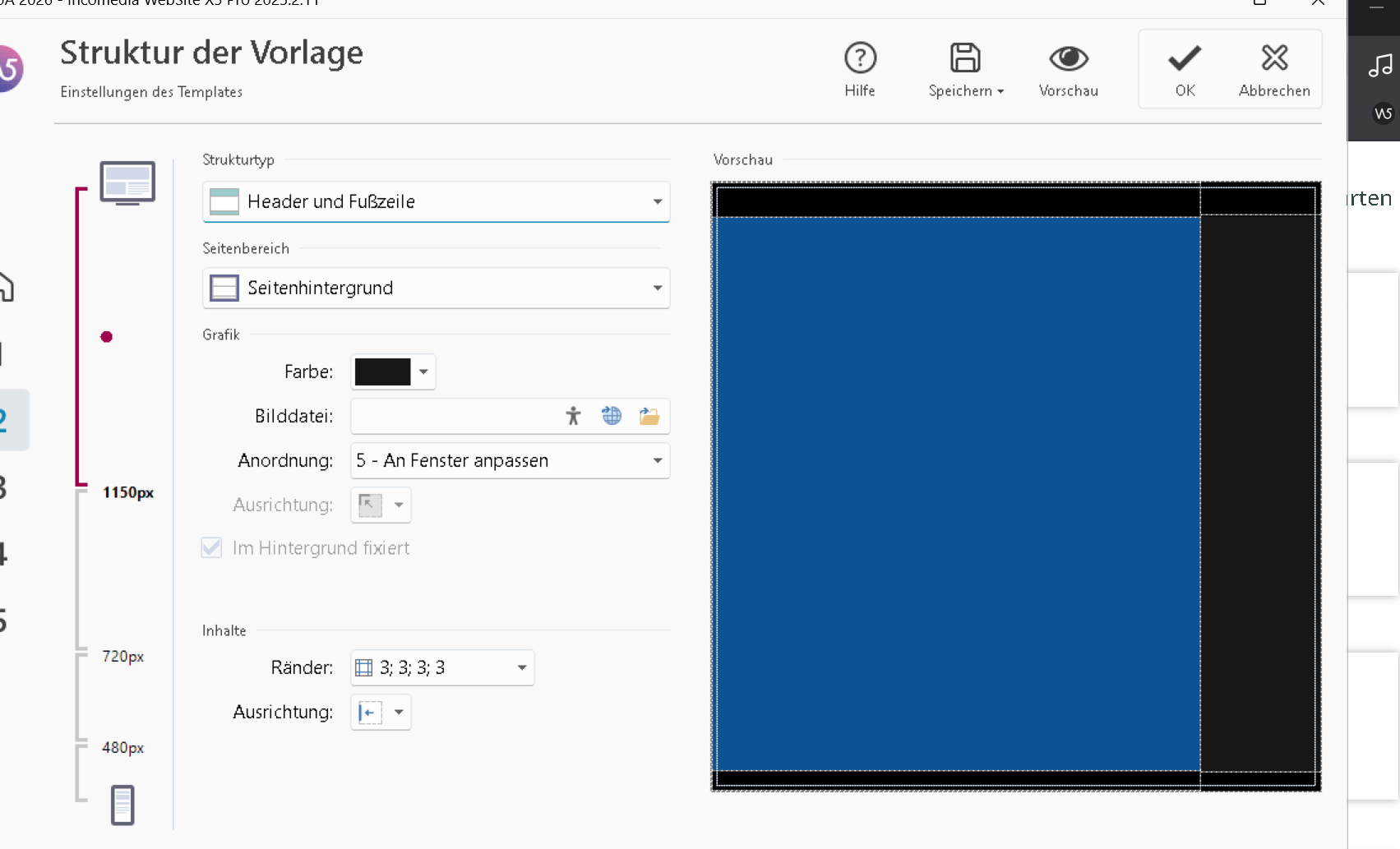Viewport: 1400px width, 849px height.
Task: Click the blue page area in preview
Action: coord(958,493)
